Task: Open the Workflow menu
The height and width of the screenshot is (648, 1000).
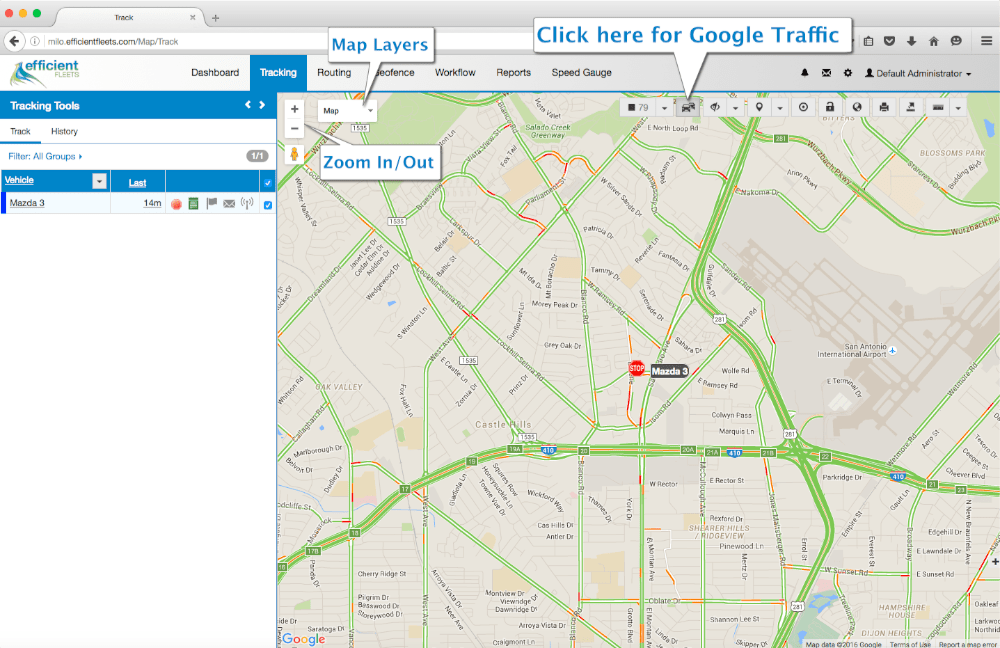Action: (455, 73)
